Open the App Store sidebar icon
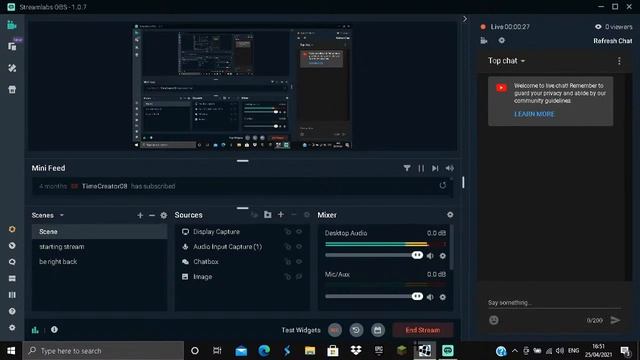Screen dimensions: 640x360 click(12, 90)
